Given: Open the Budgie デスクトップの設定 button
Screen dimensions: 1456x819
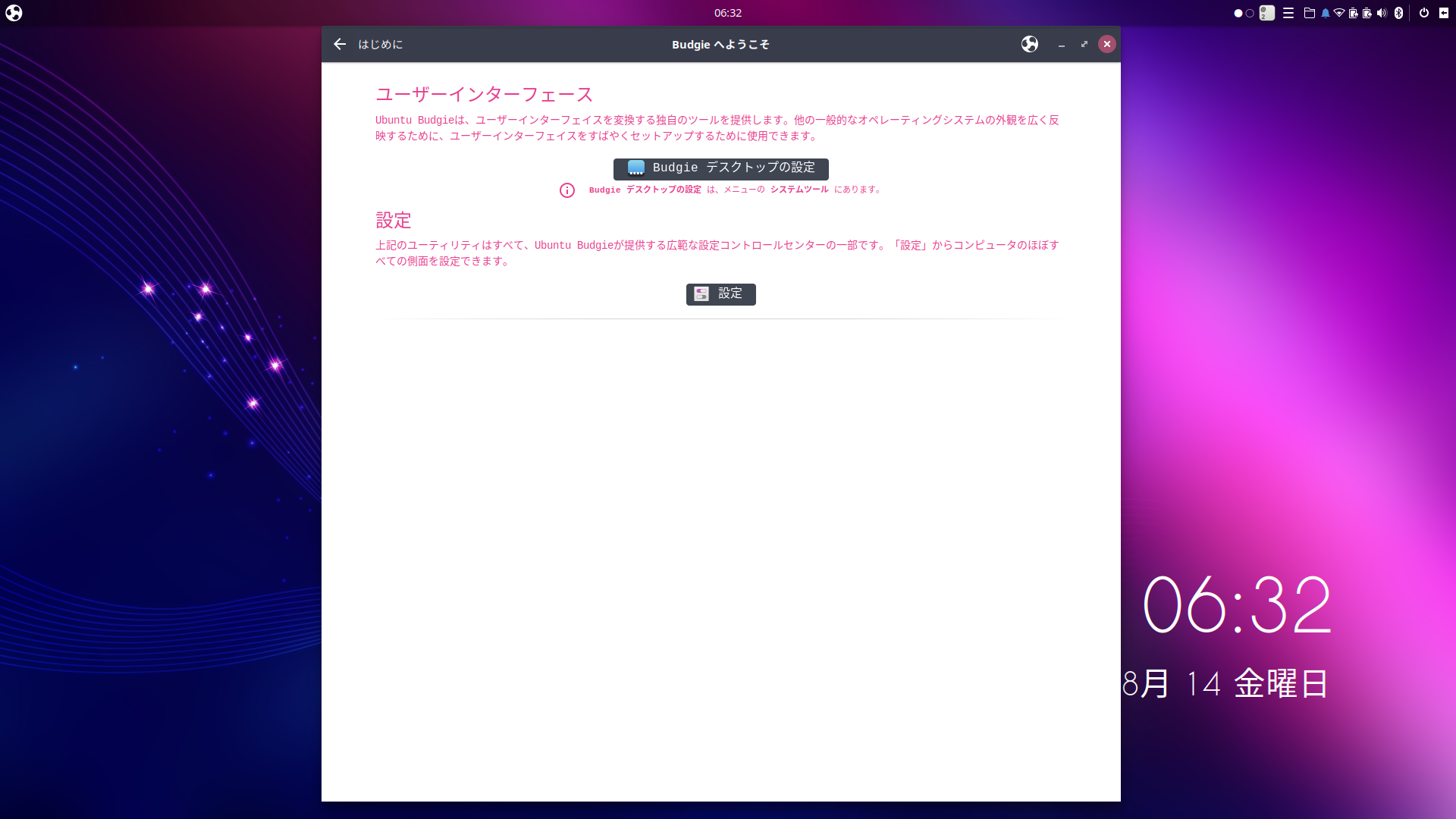Looking at the screenshot, I should (720, 168).
